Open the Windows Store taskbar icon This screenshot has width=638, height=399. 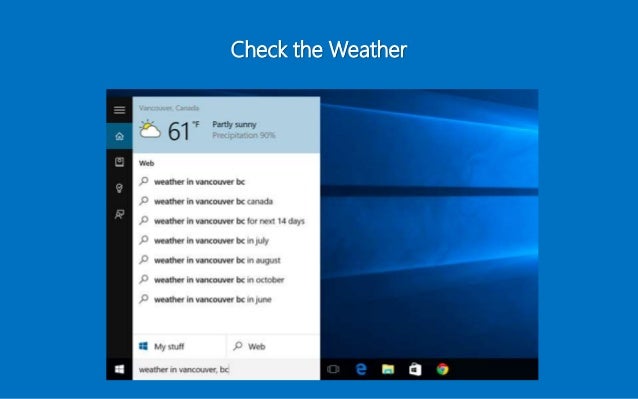point(415,369)
